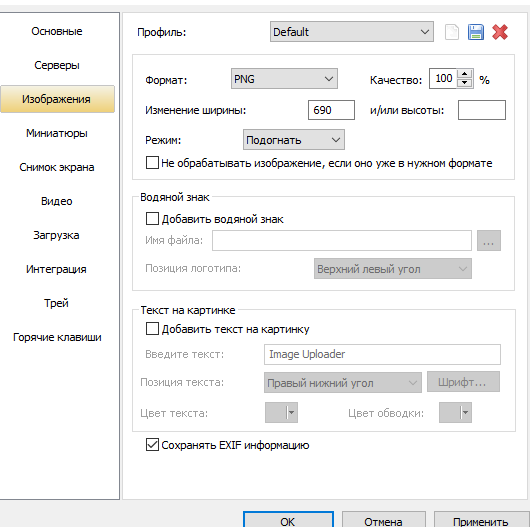
Task: Click the 'Изменение ширины' field with 690
Action: (331, 110)
